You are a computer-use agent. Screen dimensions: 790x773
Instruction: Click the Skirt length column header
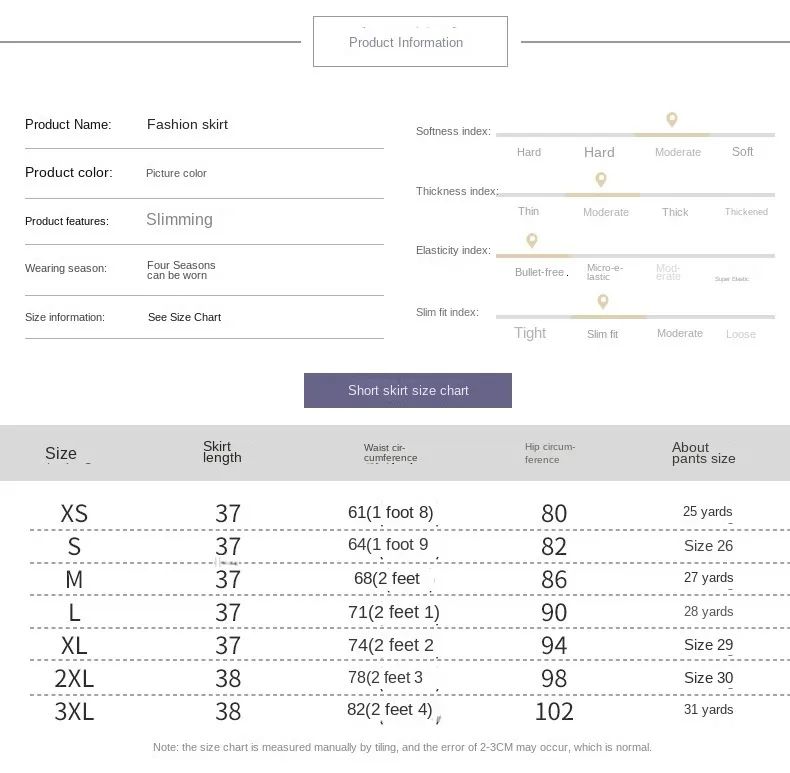[x=222, y=452]
